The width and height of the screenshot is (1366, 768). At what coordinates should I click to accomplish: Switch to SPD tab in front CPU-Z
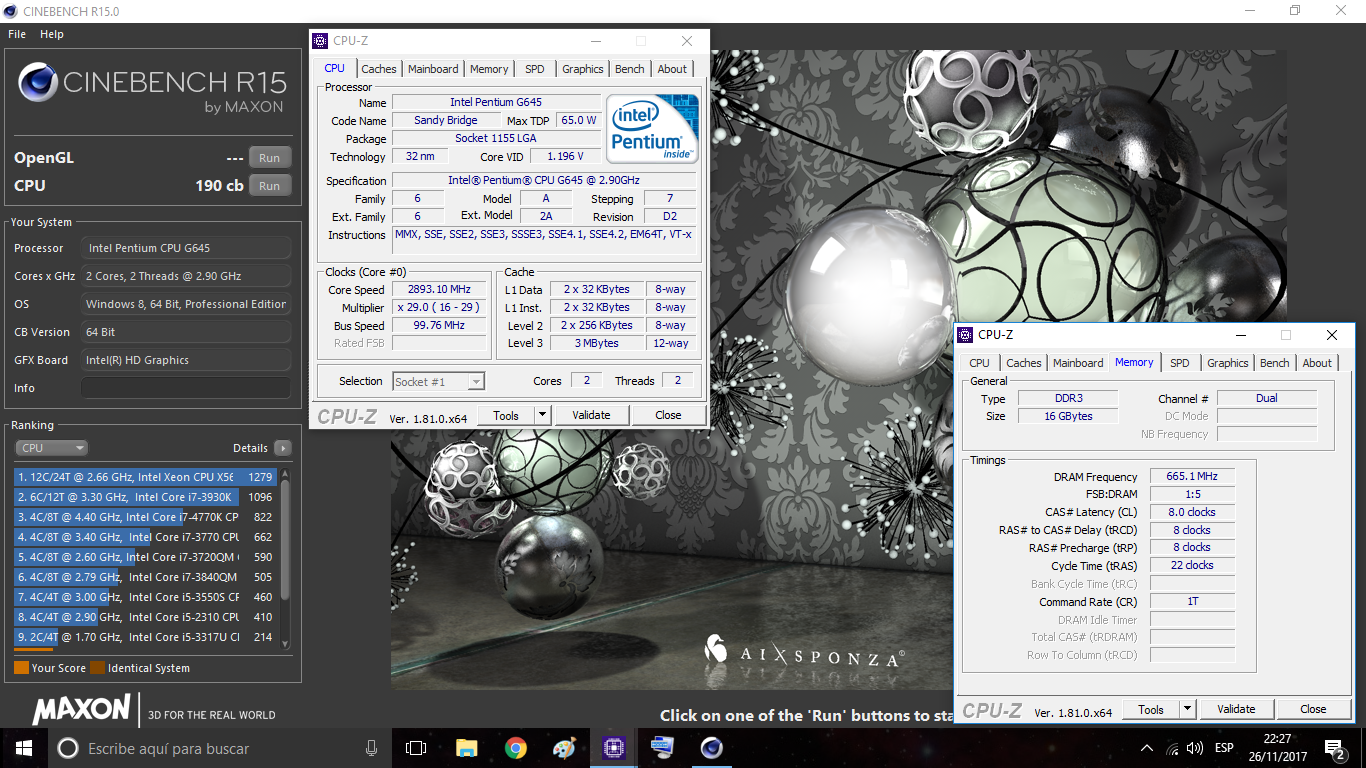tap(535, 69)
